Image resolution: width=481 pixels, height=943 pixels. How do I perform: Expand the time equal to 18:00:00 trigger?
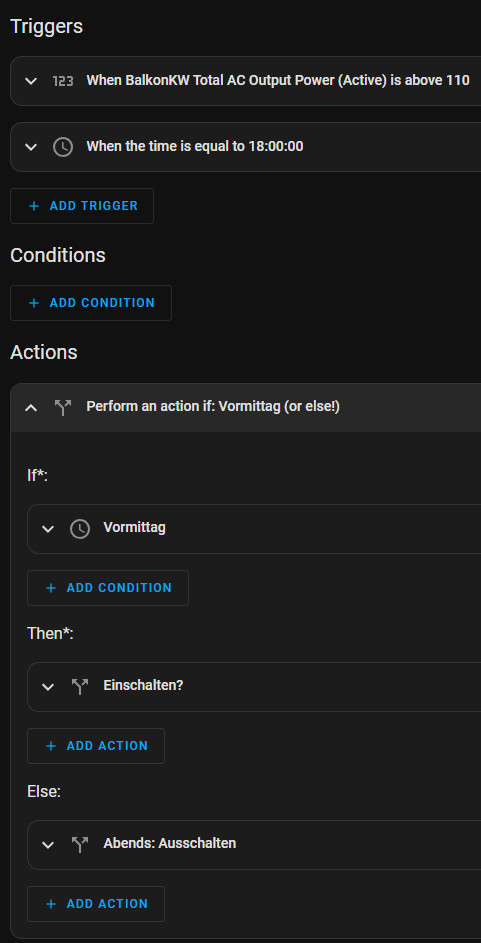31,147
